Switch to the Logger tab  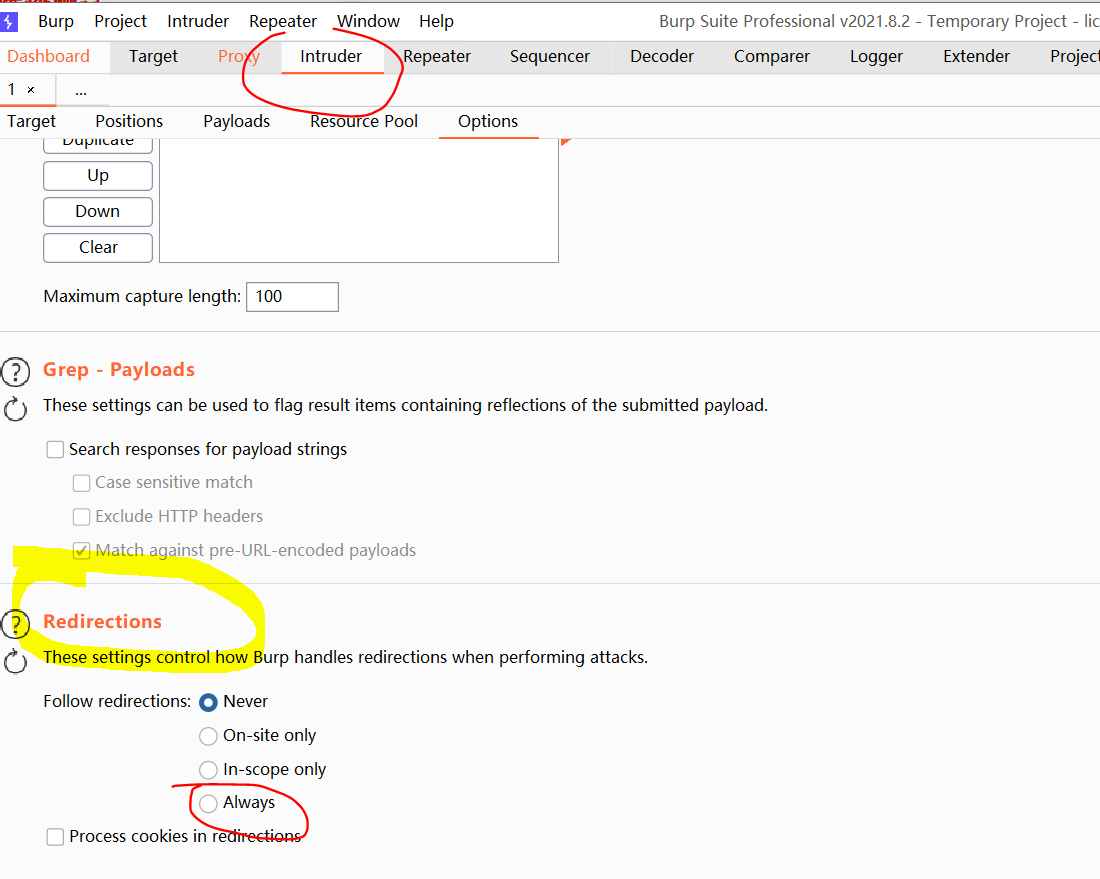point(876,56)
